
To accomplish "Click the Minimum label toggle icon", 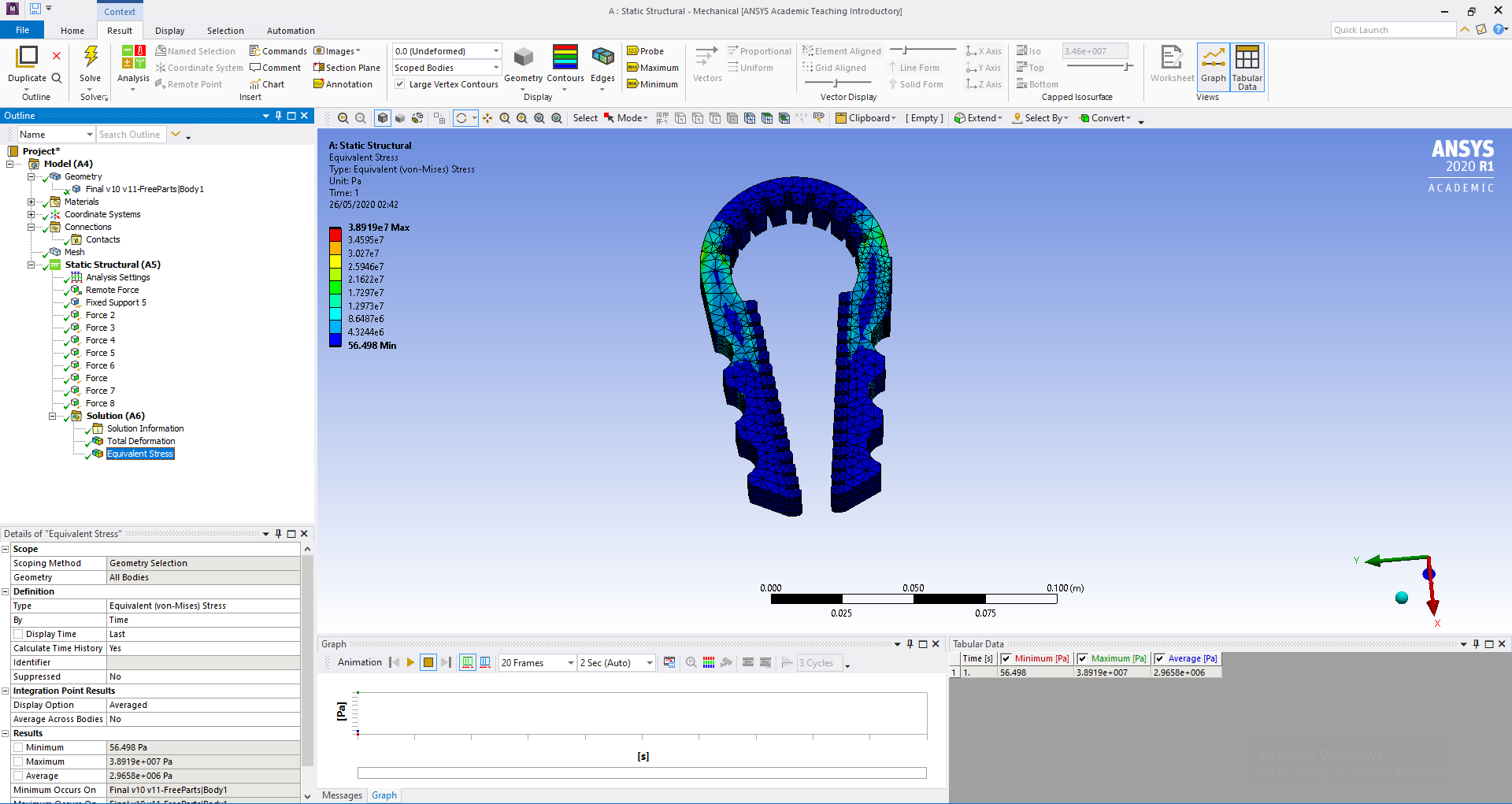I will [632, 84].
